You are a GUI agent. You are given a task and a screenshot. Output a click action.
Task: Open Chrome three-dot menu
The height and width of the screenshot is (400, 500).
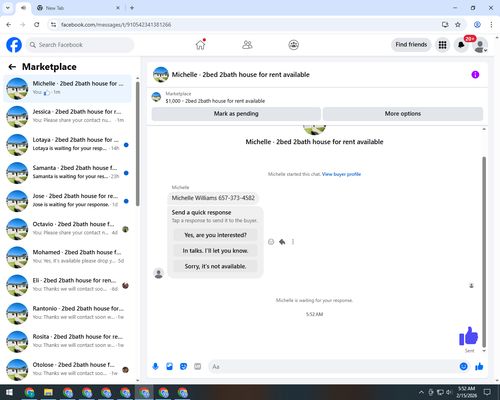491,25
